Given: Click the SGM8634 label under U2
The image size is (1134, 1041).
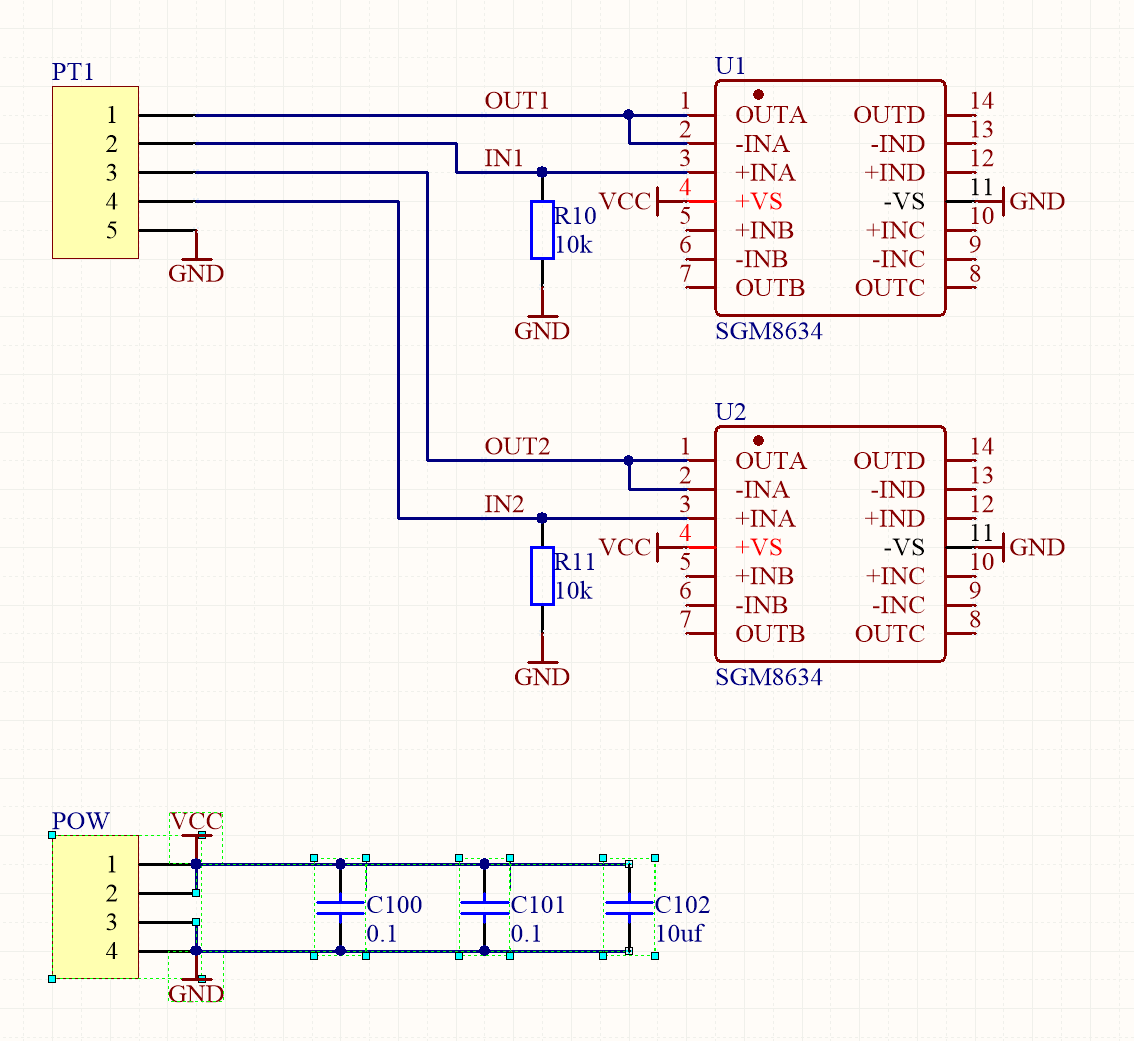Looking at the screenshot, I should [x=768, y=678].
